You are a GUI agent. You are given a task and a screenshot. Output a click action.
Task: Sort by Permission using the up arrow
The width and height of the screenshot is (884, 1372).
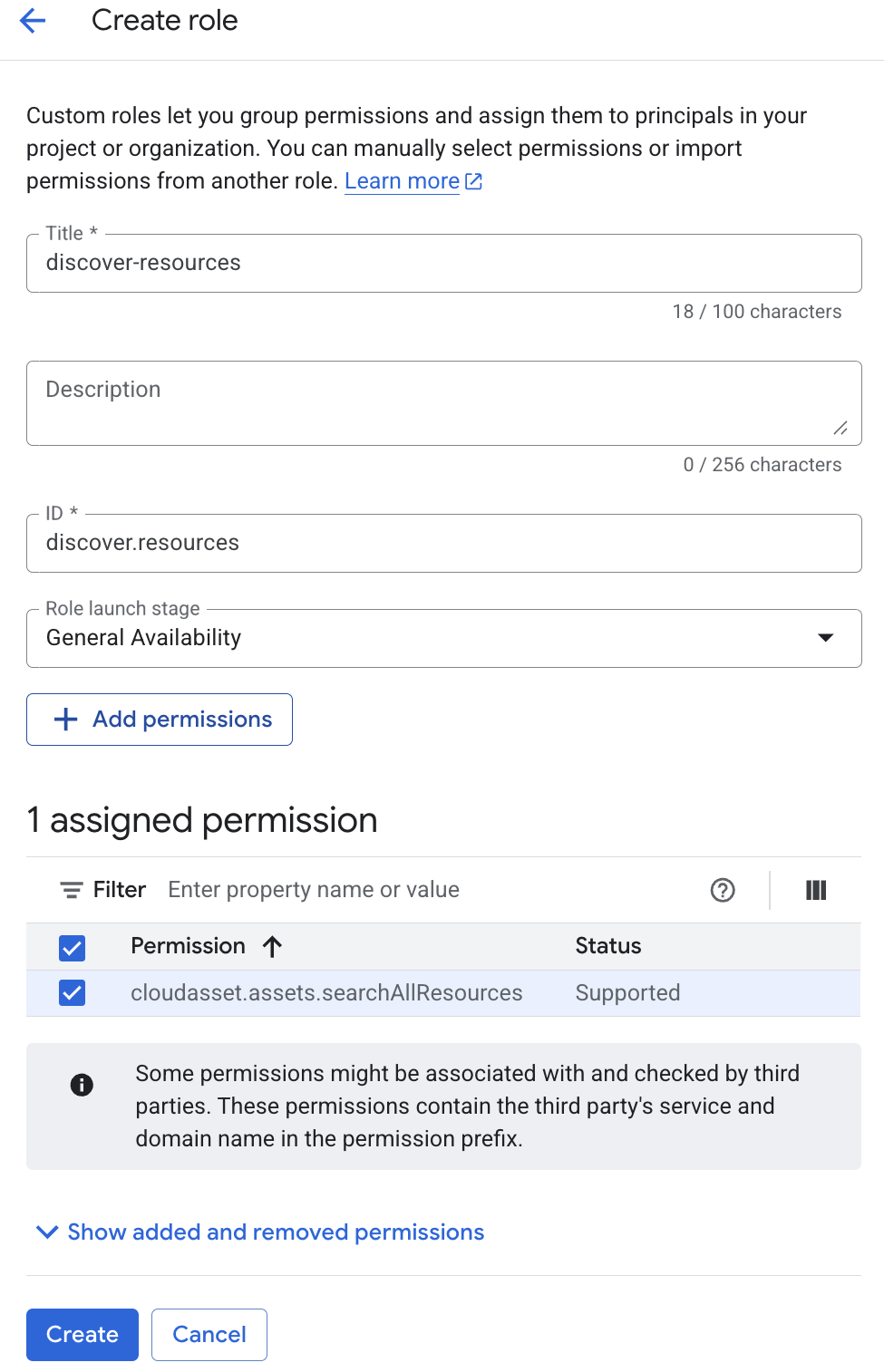click(272, 946)
